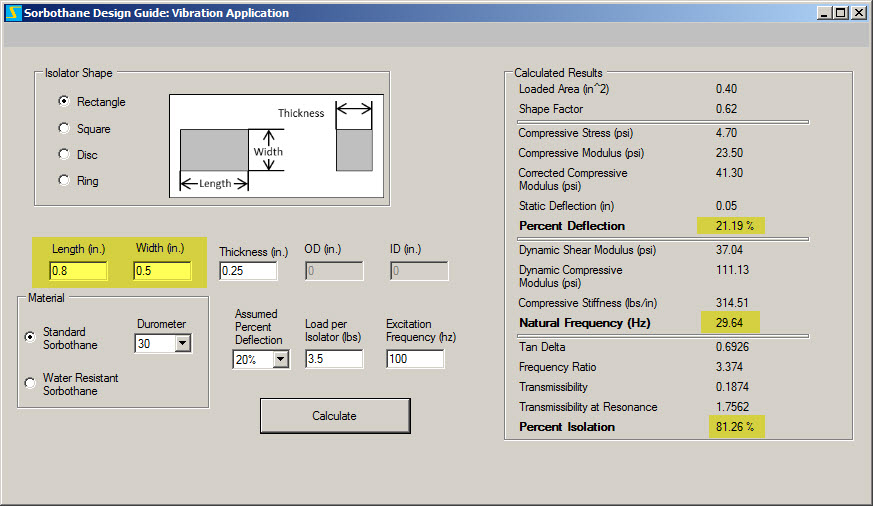
Task: Click the Length input field
Action: 78,271
